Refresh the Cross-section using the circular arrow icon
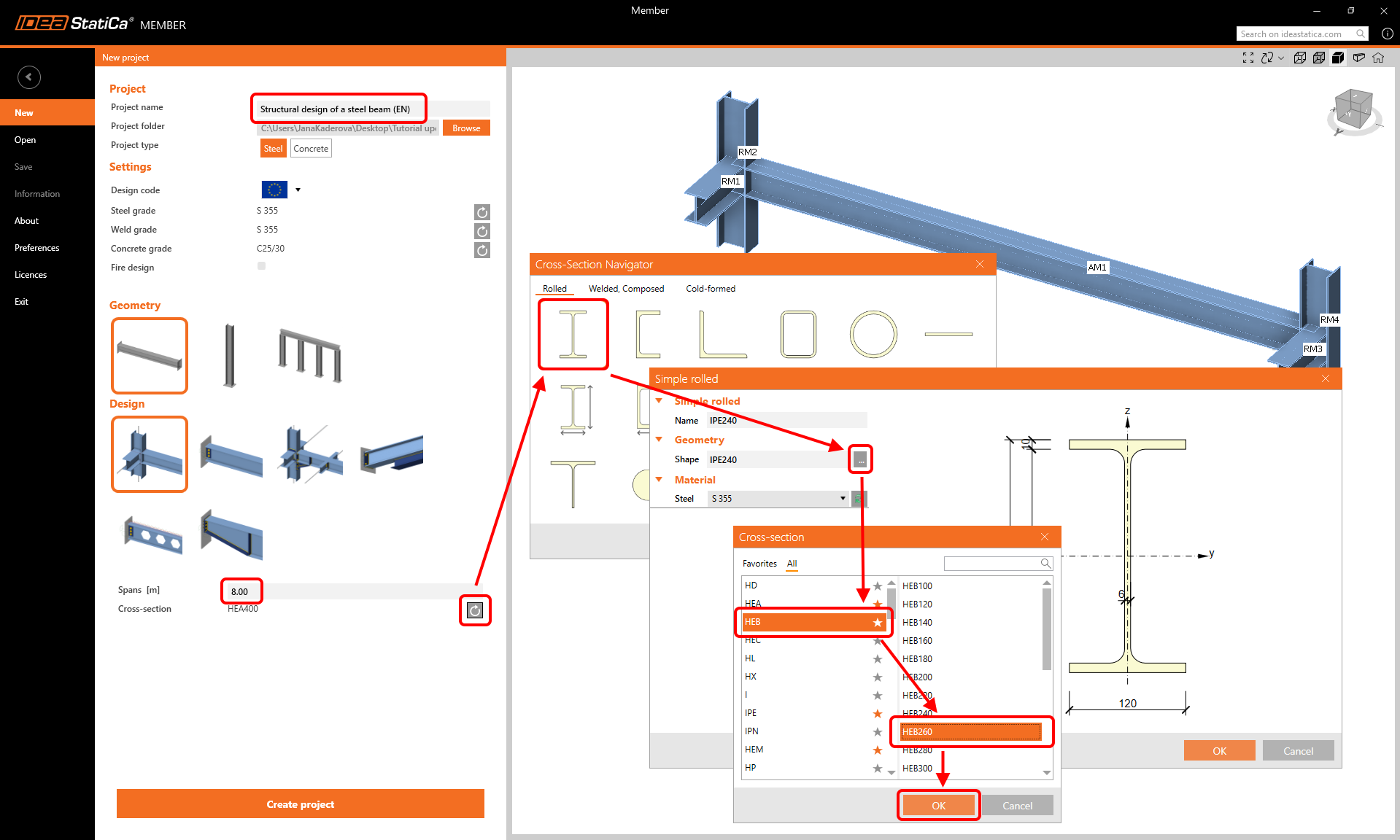 point(475,611)
